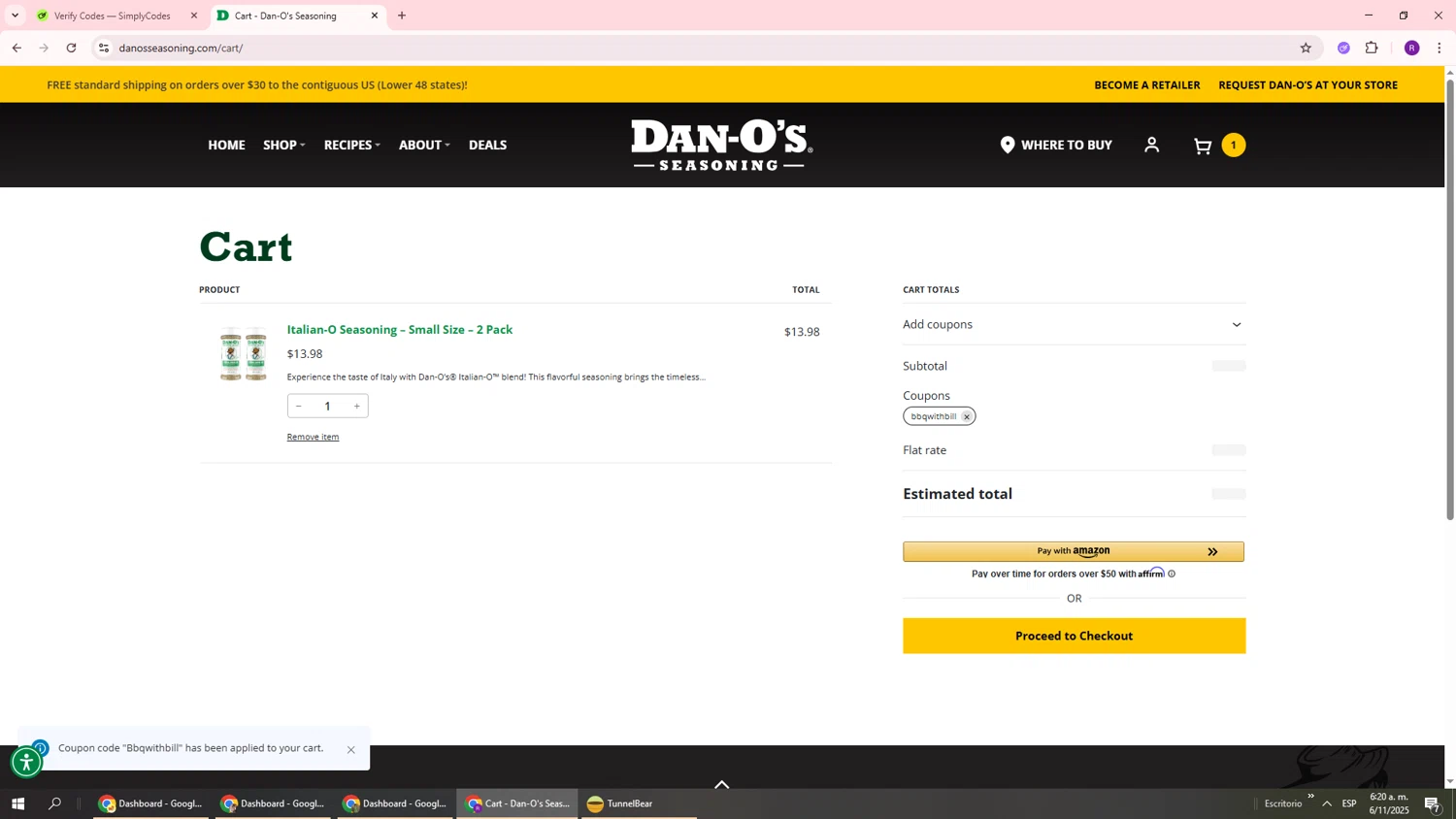The height and width of the screenshot is (819, 1456).
Task: Click the browser forward arrow
Action: 44,48
